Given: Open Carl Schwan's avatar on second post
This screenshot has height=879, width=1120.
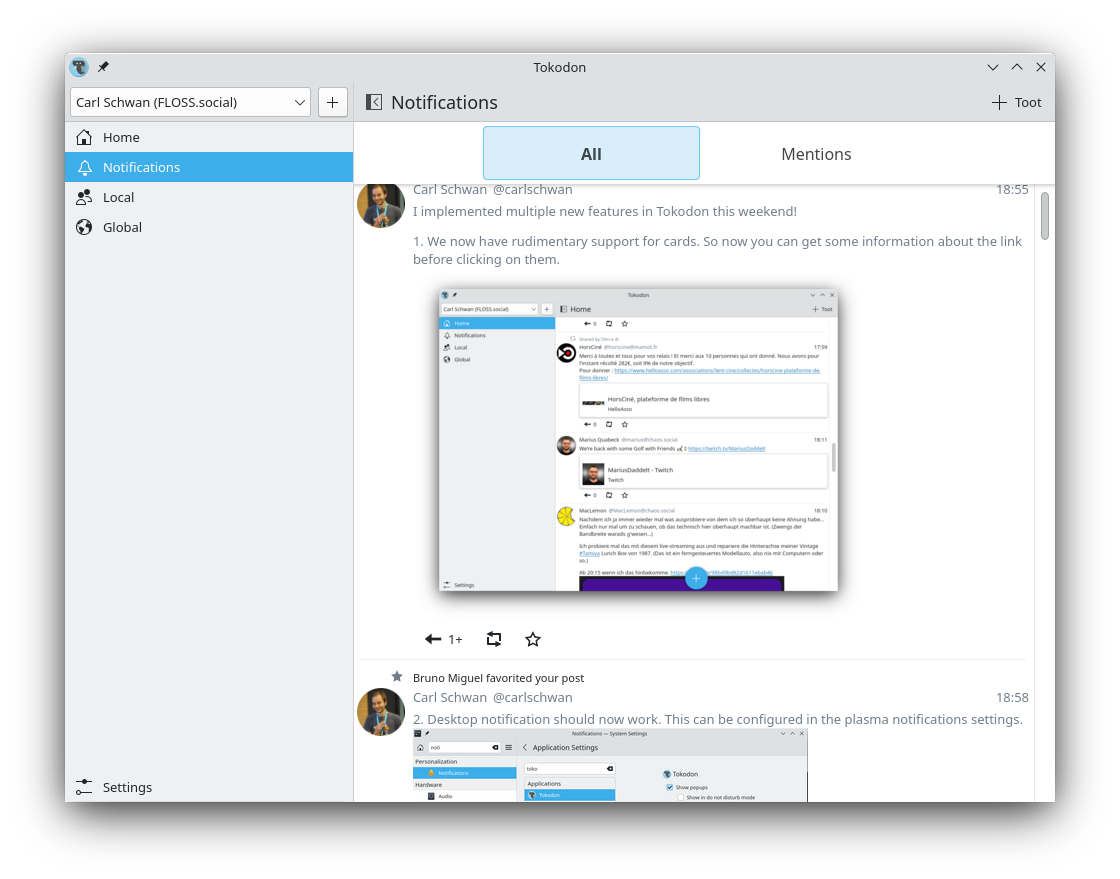Looking at the screenshot, I should coord(381,712).
